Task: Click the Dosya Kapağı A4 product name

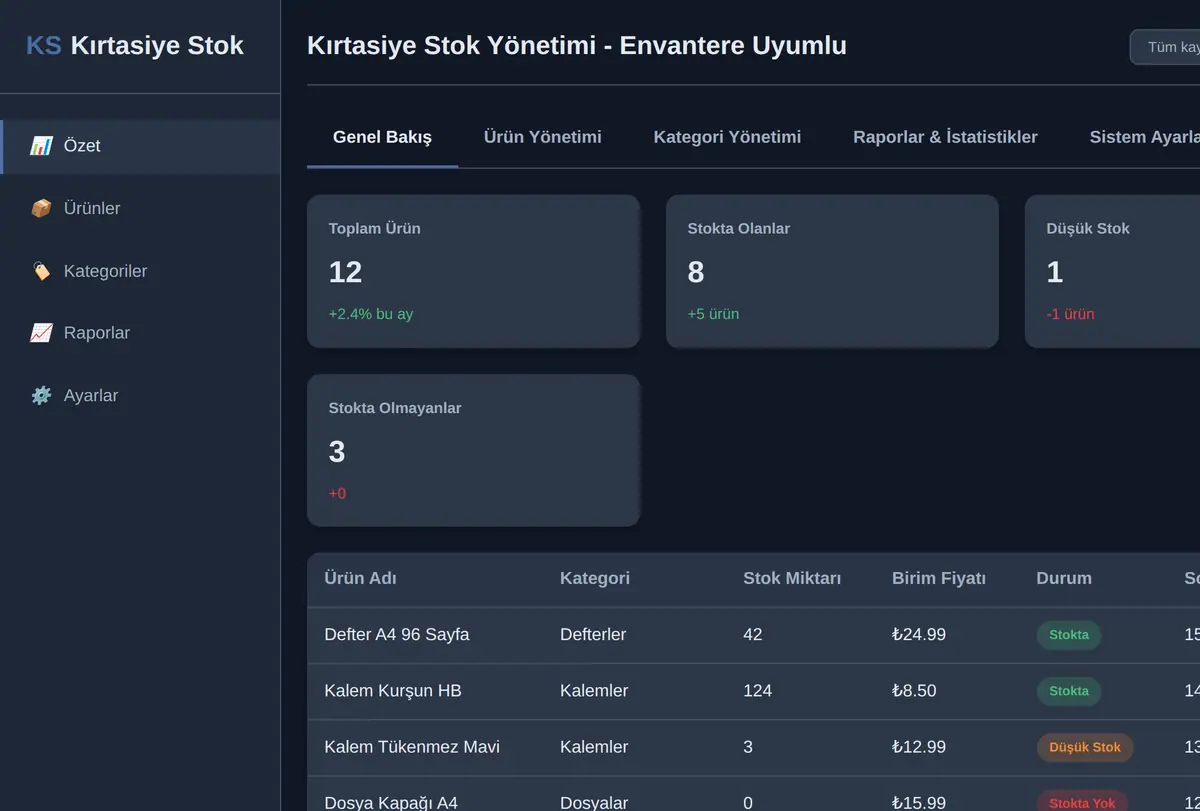Action: pos(391,803)
